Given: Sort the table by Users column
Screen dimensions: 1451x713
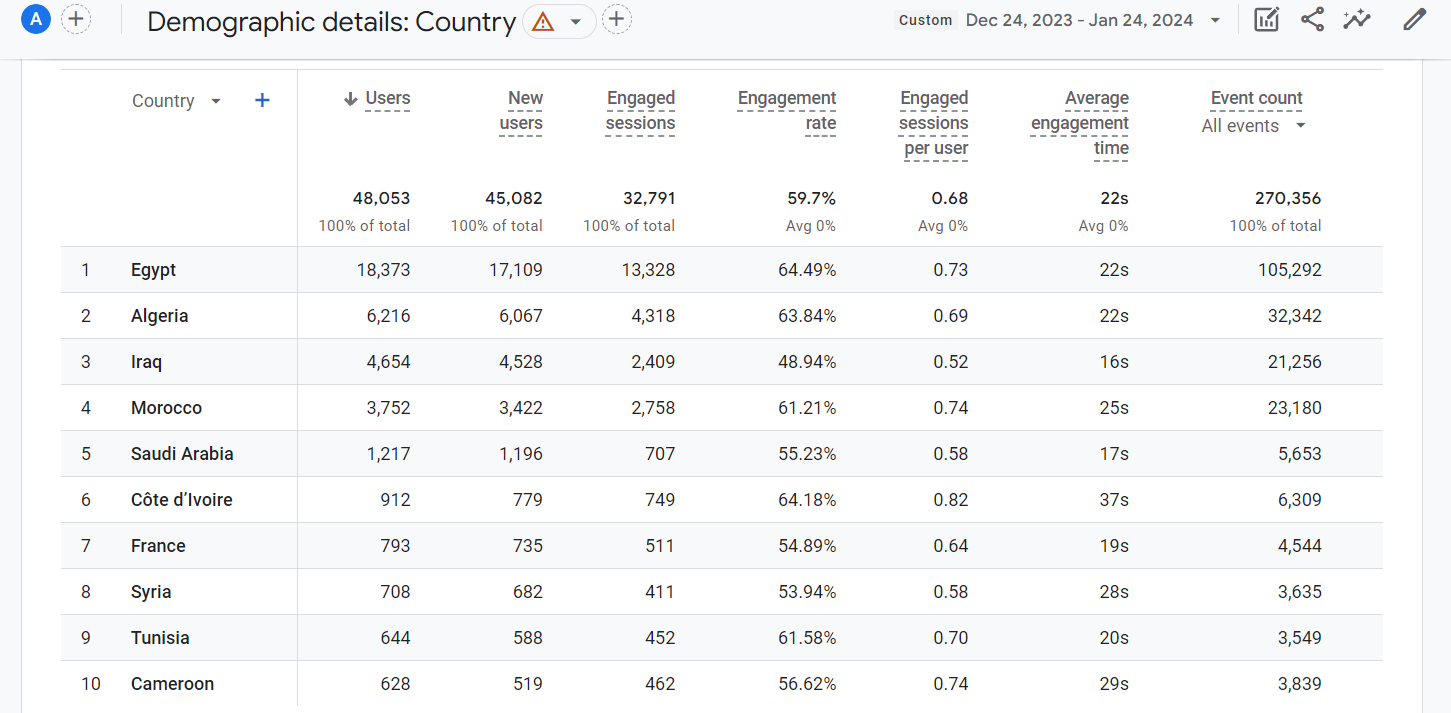Looking at the screenshot, I should (387, 98).
